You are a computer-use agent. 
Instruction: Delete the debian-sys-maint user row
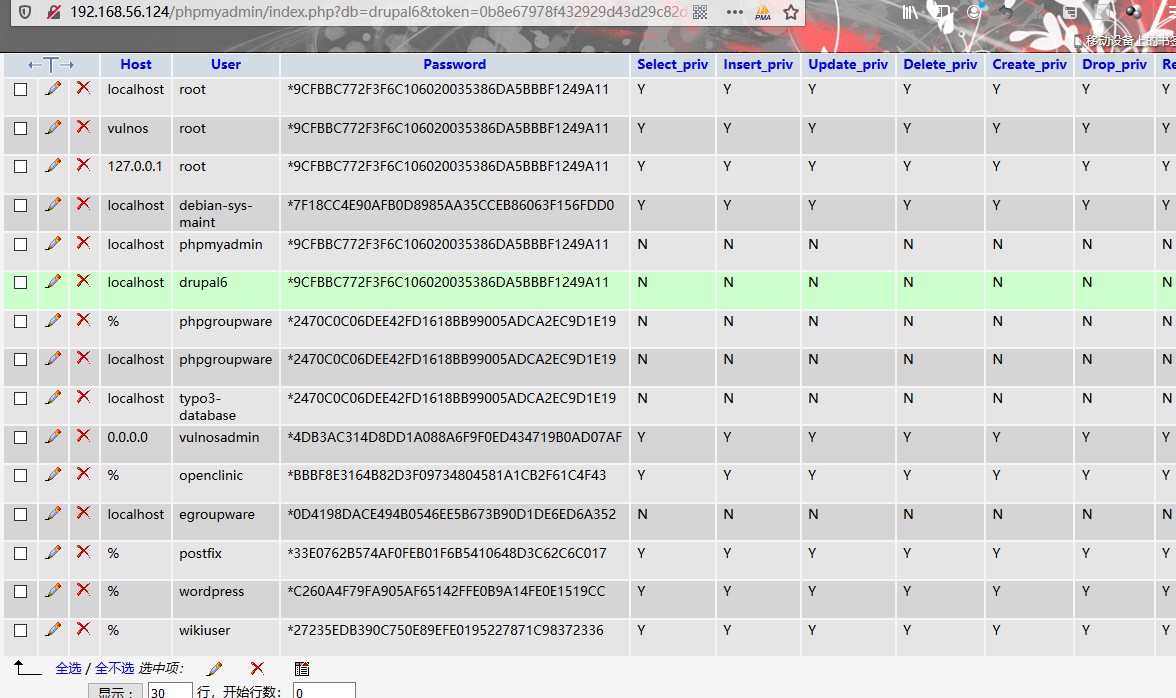click(x=83, y=205)
